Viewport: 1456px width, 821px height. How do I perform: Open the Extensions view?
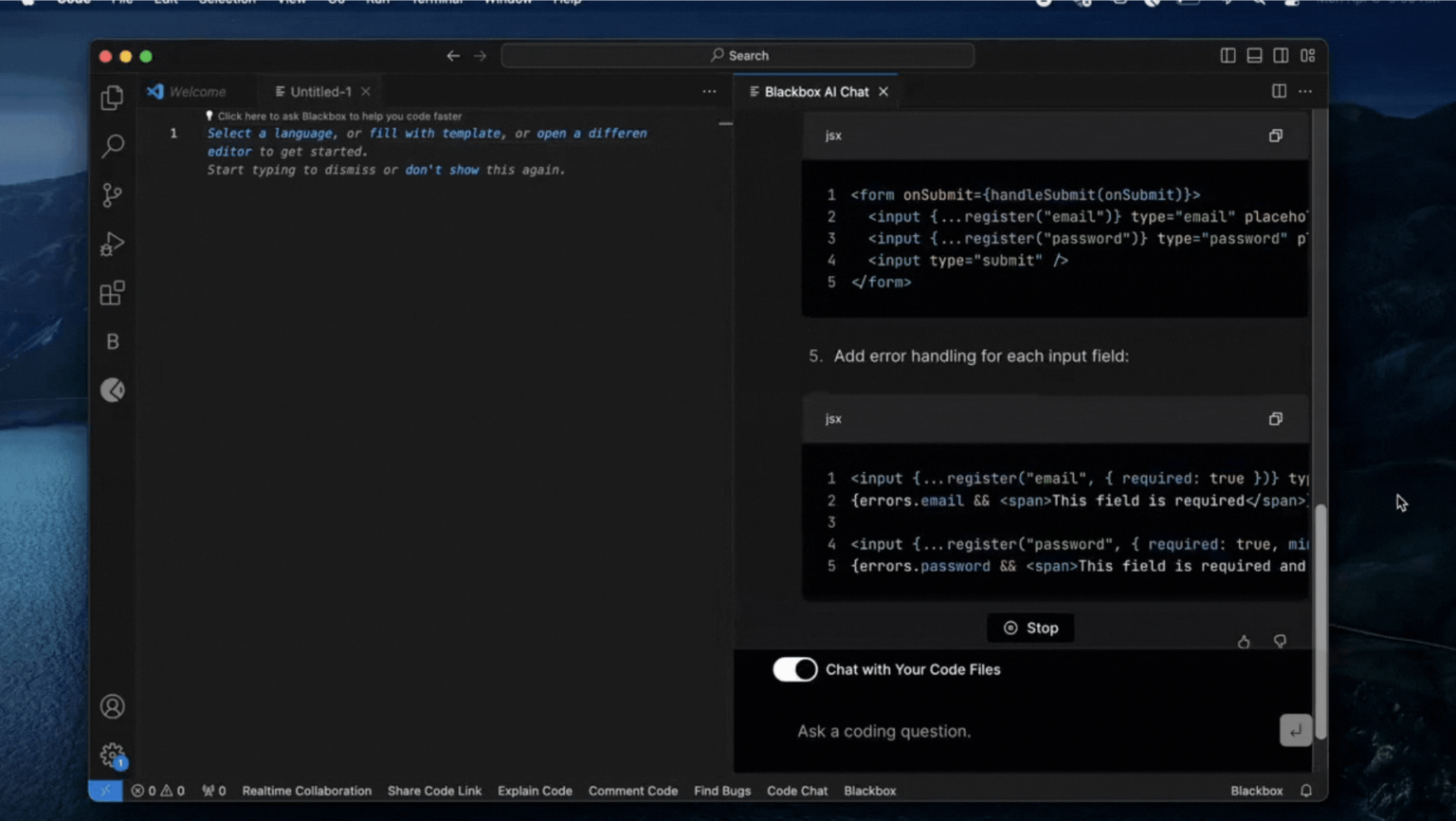[x=113, y=293]
